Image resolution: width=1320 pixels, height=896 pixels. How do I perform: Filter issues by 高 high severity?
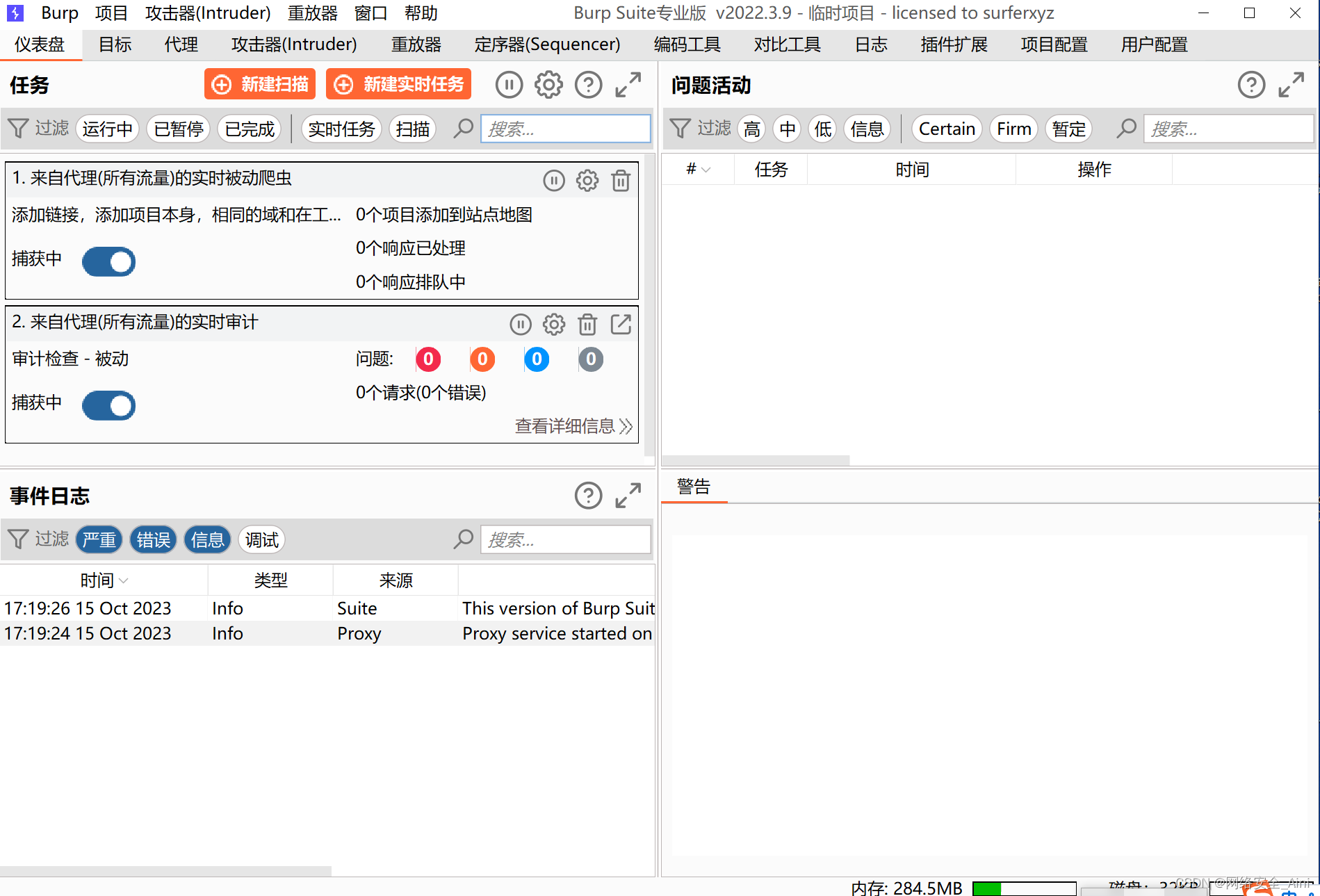[x=752, y=129]
